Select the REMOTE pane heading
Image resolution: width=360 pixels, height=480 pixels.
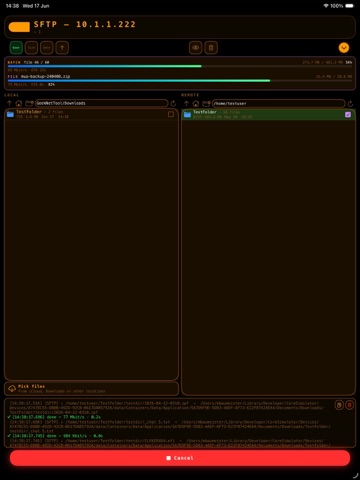[190, 95]
